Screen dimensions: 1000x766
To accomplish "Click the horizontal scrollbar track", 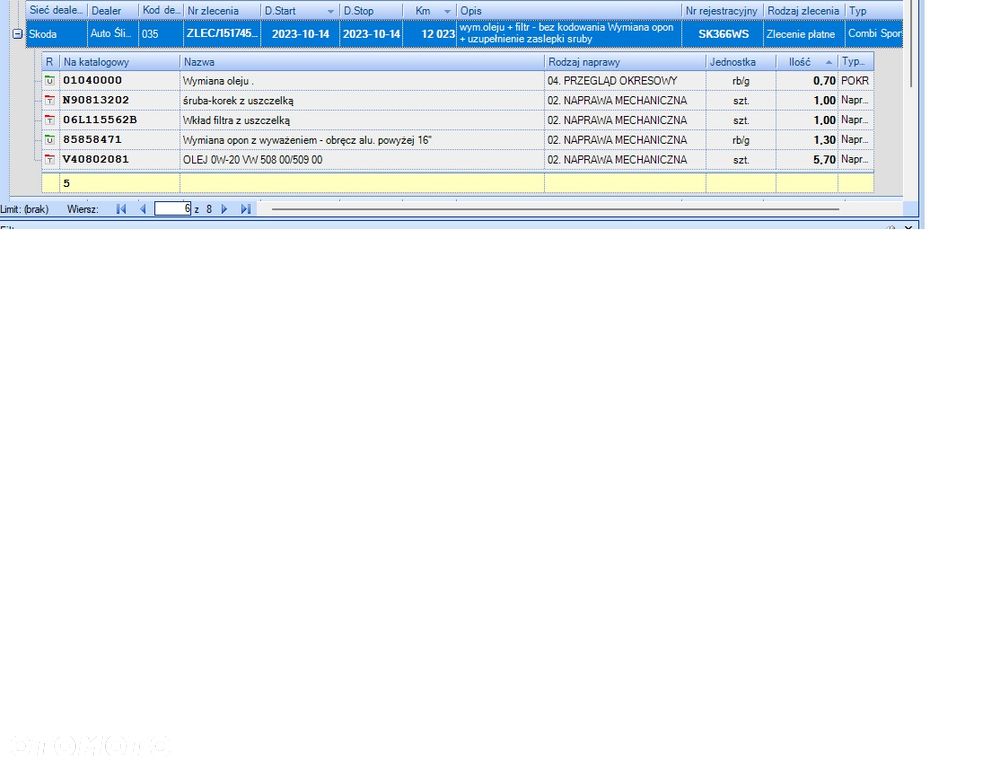I will [555, 209].
